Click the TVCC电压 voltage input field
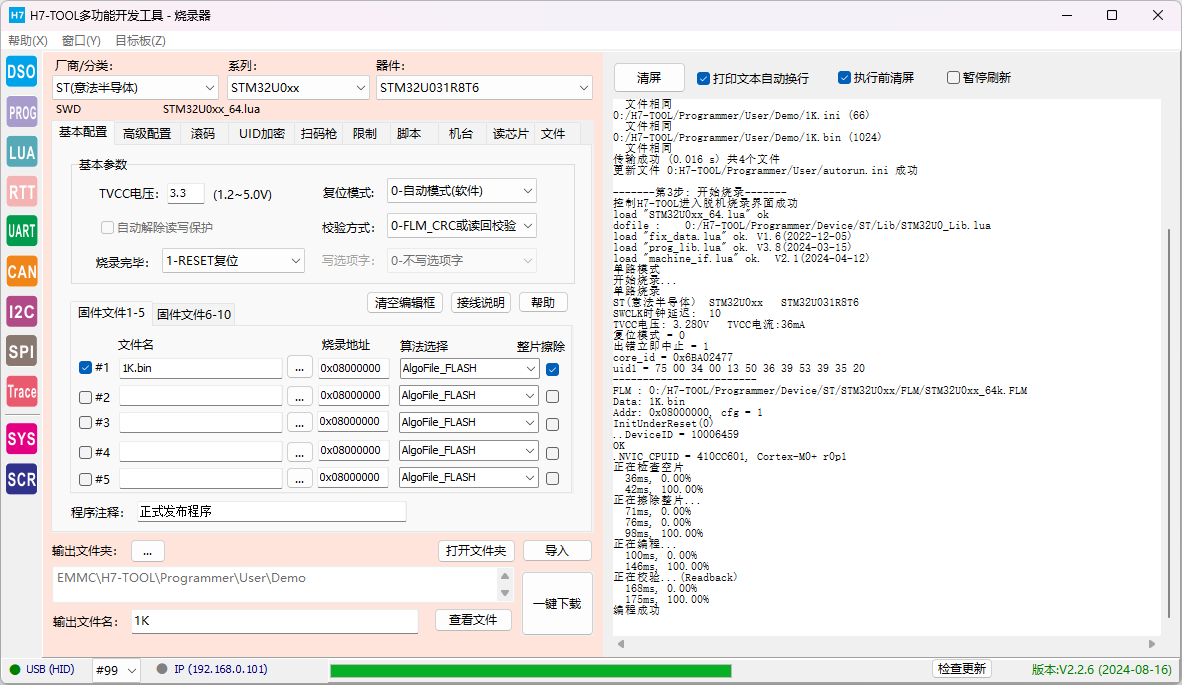 point(185,194)
